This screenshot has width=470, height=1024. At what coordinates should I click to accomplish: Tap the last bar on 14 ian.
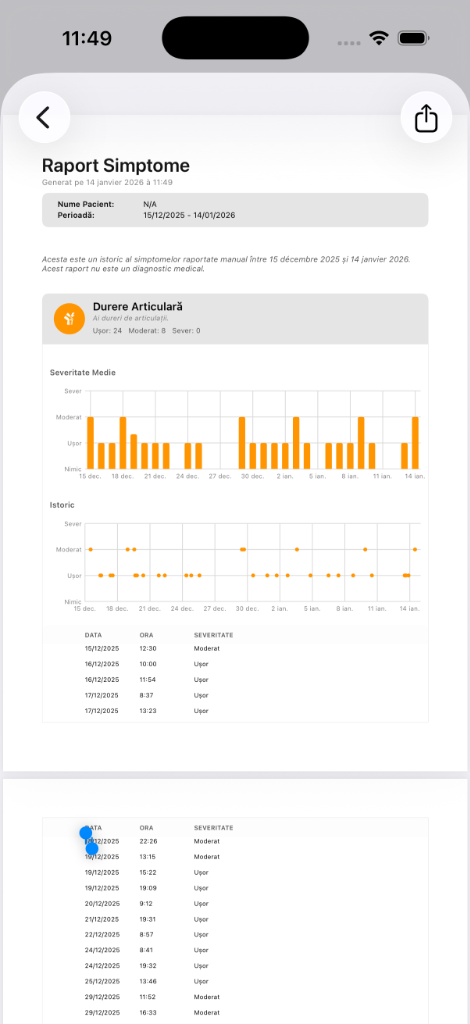pos(415,443)
